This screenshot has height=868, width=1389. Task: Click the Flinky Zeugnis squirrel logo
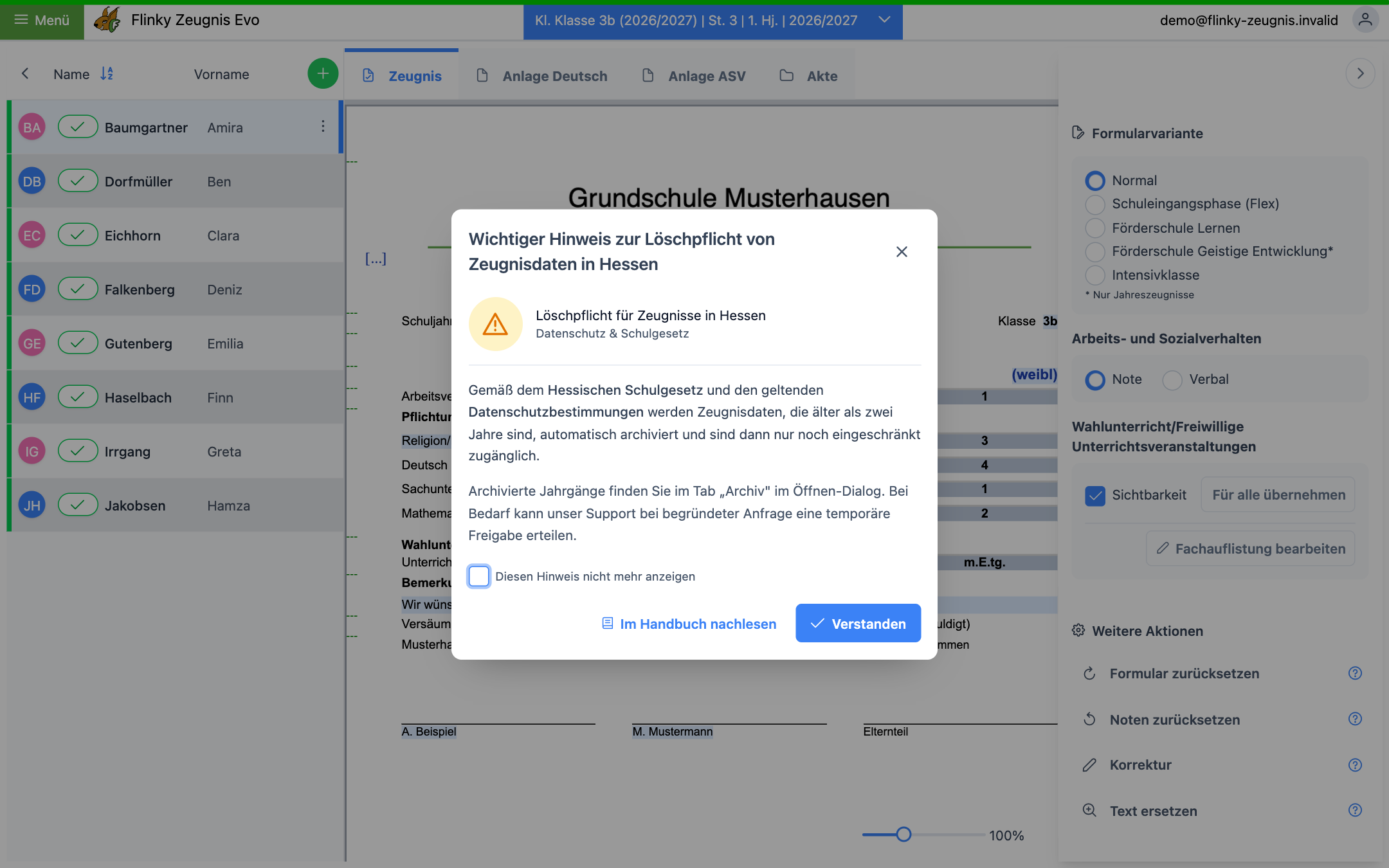107,20
